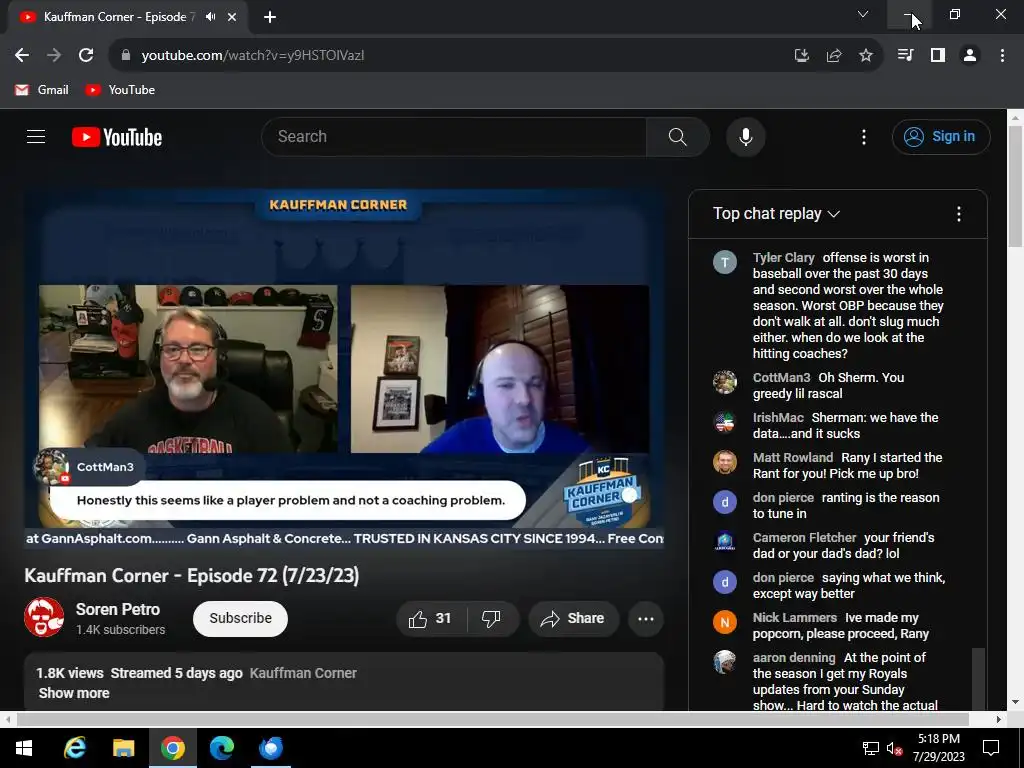Close the Kauffman Corner tab

[x=232, y=17]
